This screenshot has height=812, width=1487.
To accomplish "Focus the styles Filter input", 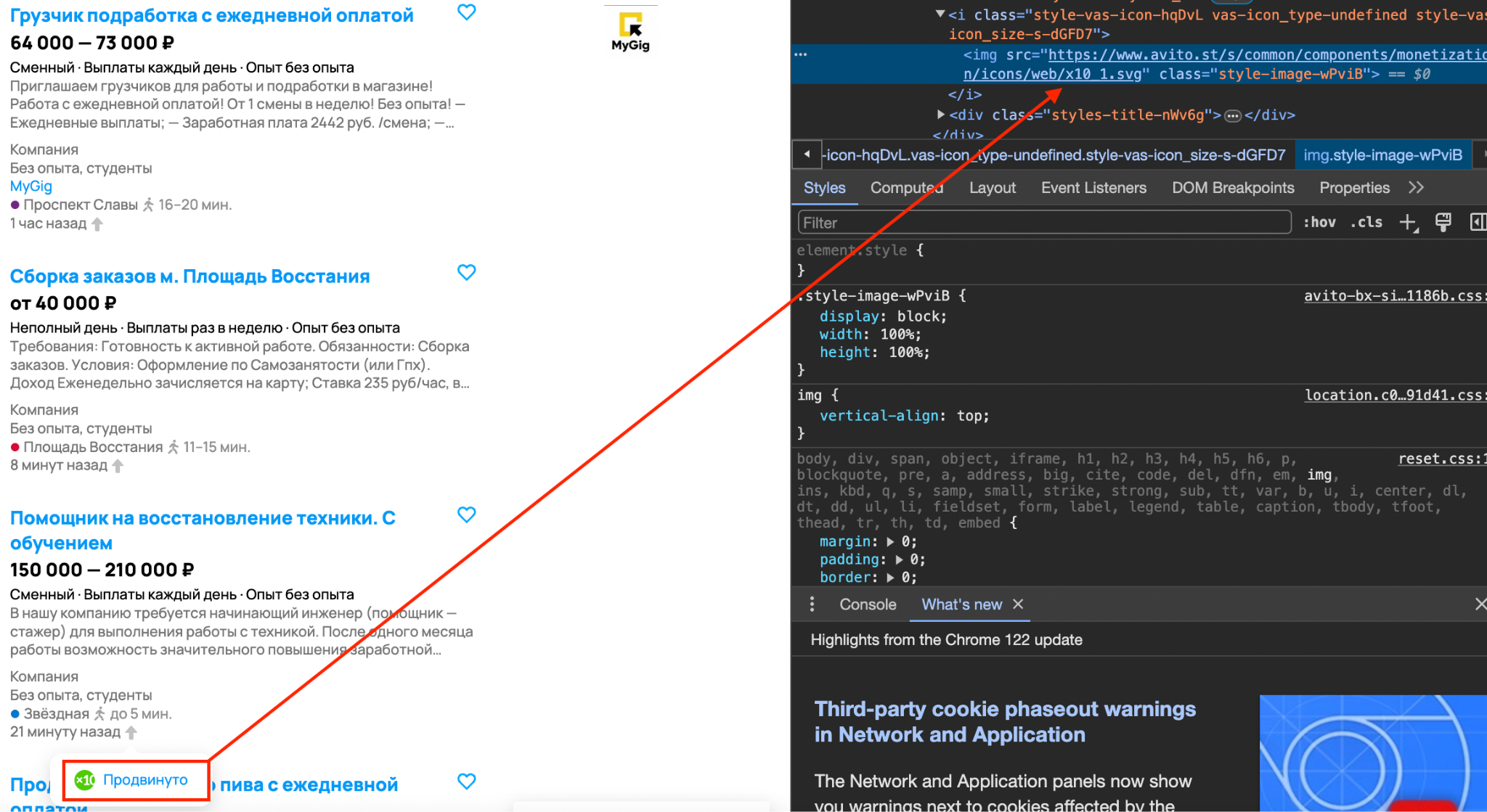I will pos(1044,223).
